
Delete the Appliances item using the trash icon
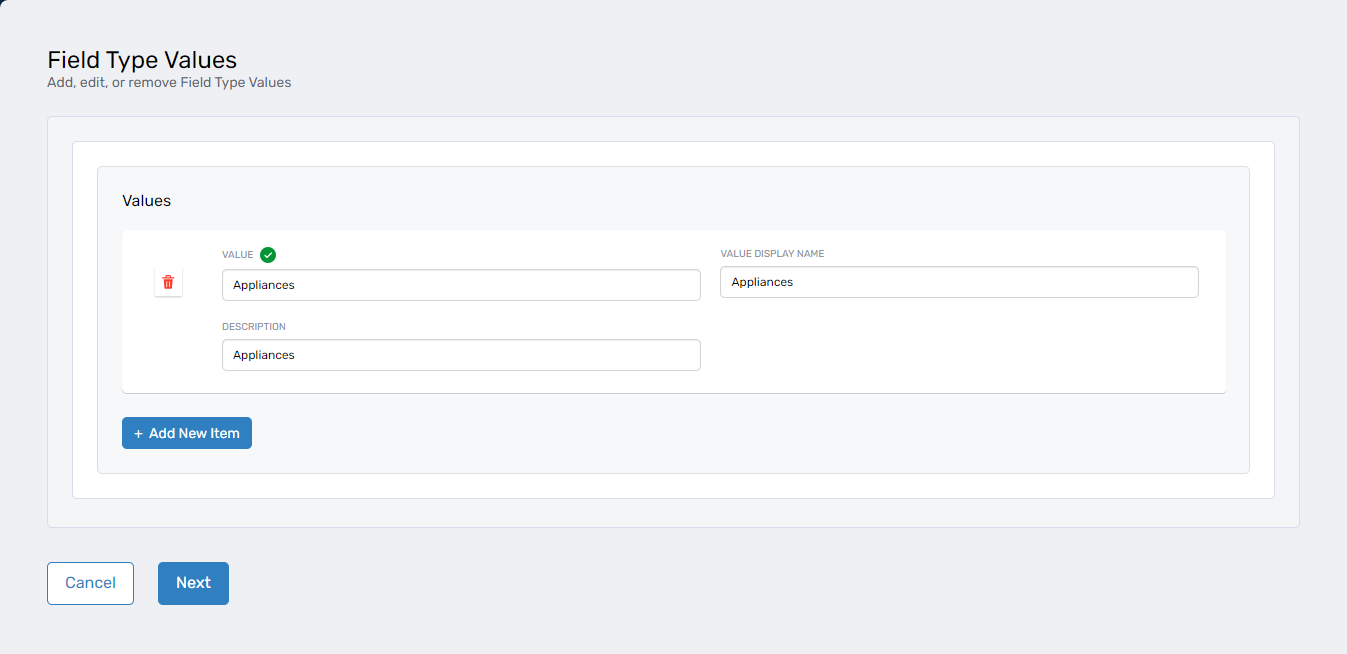pyautogui.click(x=168, y=283)
